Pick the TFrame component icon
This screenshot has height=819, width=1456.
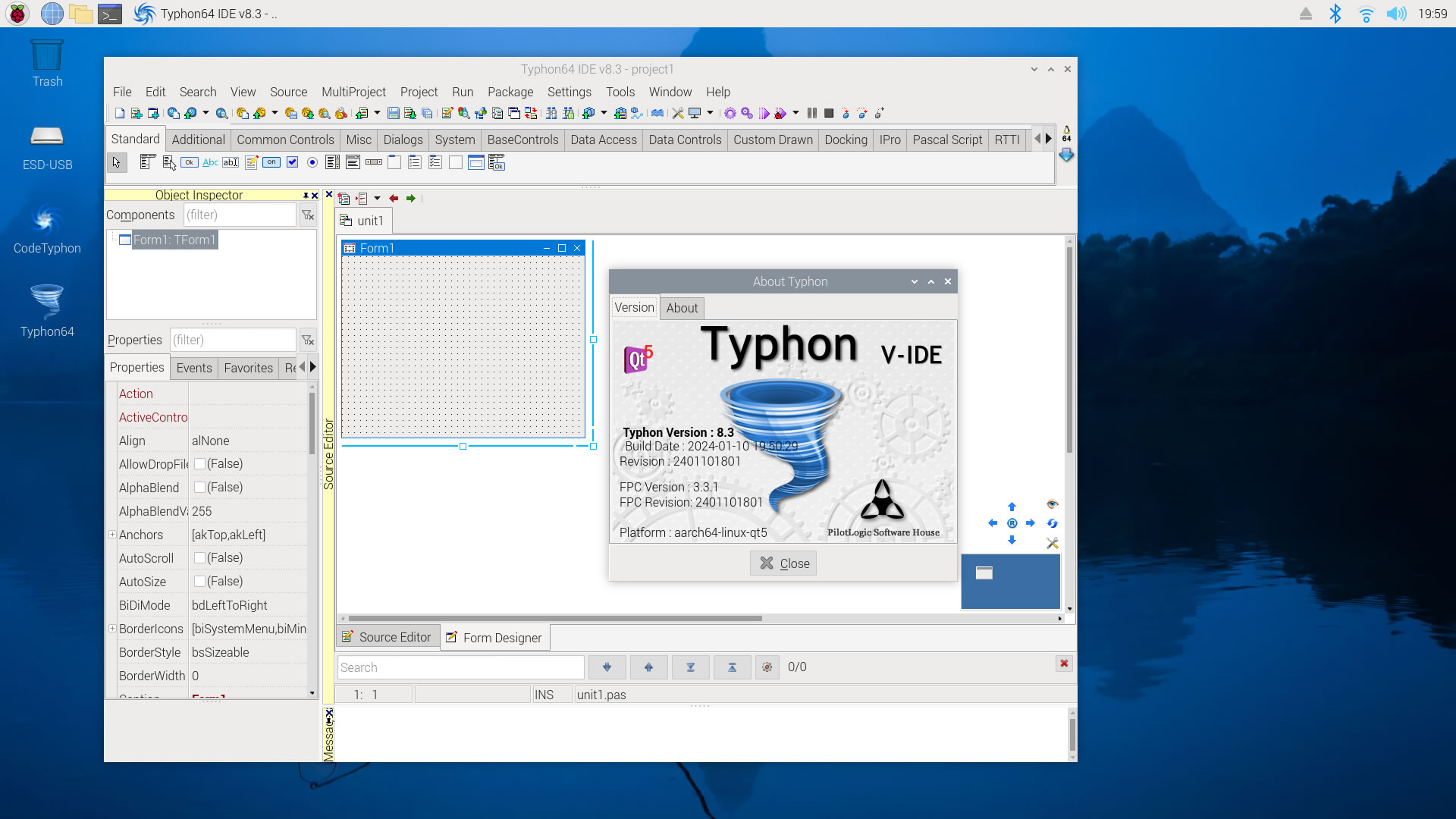click(476, 162)
